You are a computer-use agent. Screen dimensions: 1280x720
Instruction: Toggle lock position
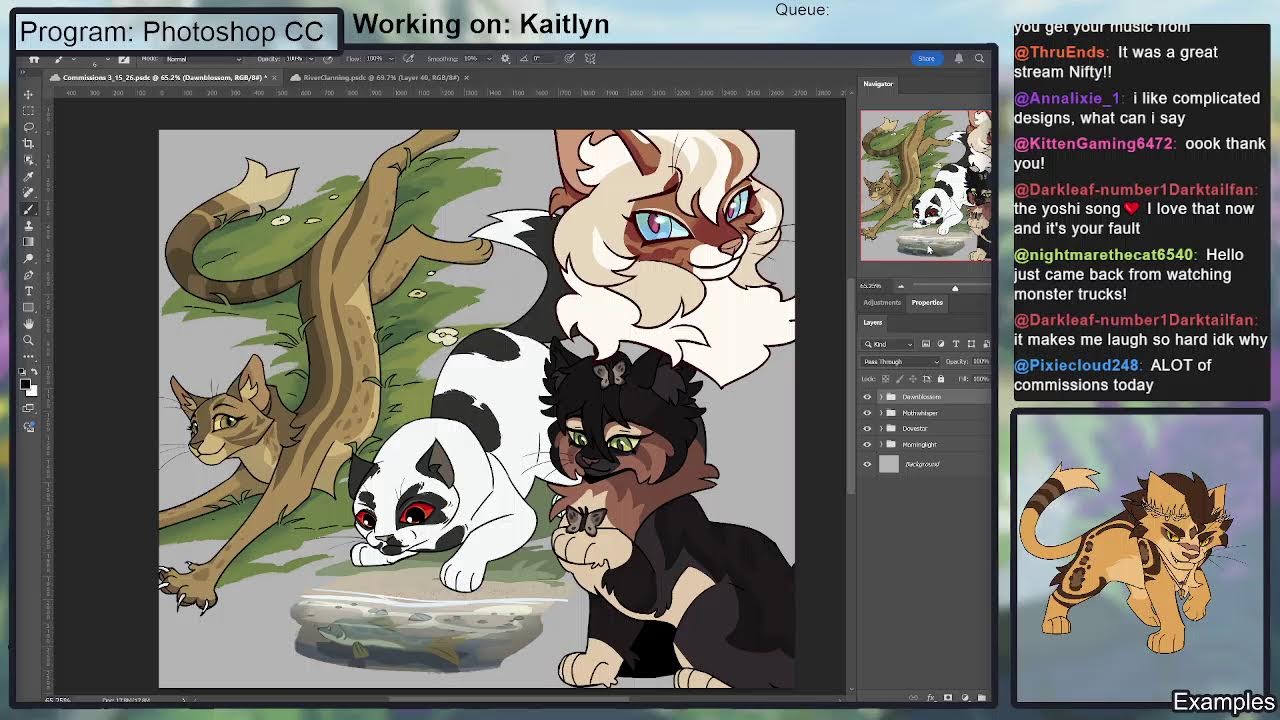click(913, 379)
